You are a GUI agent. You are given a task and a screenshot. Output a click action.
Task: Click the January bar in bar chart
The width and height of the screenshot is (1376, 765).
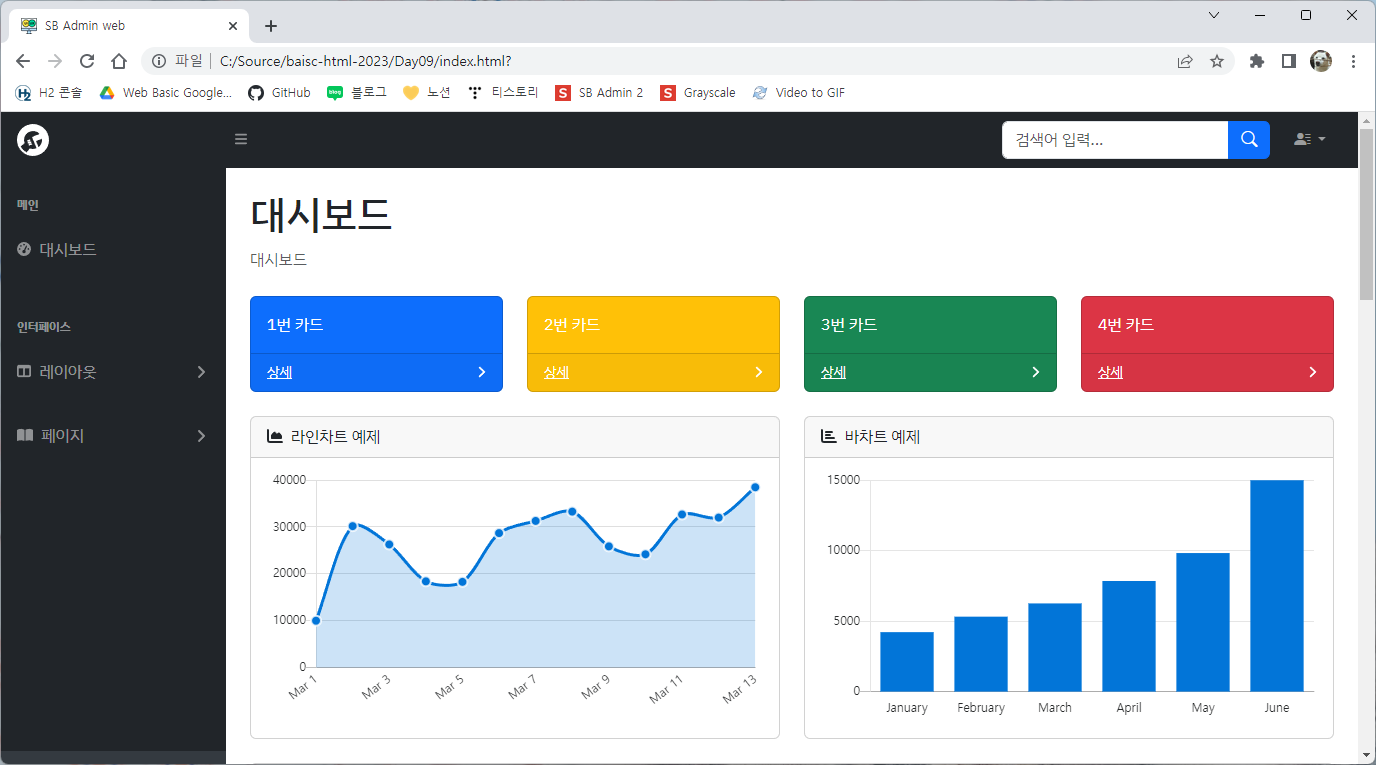907,661
